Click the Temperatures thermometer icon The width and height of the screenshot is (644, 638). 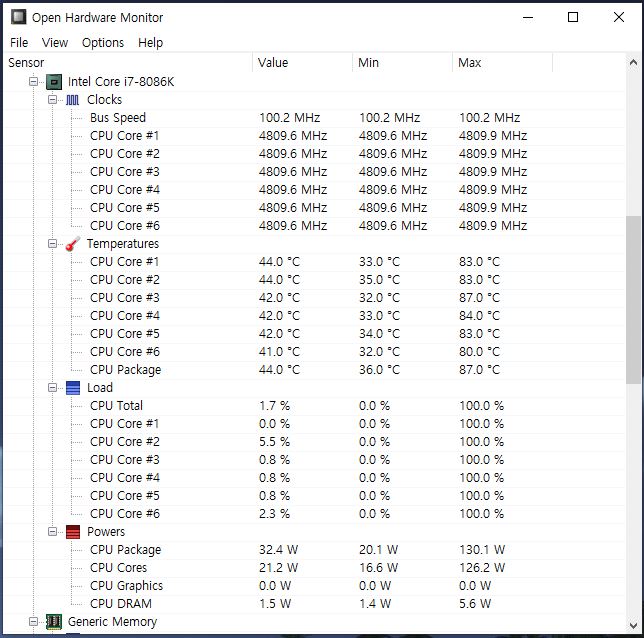point(73,244)
